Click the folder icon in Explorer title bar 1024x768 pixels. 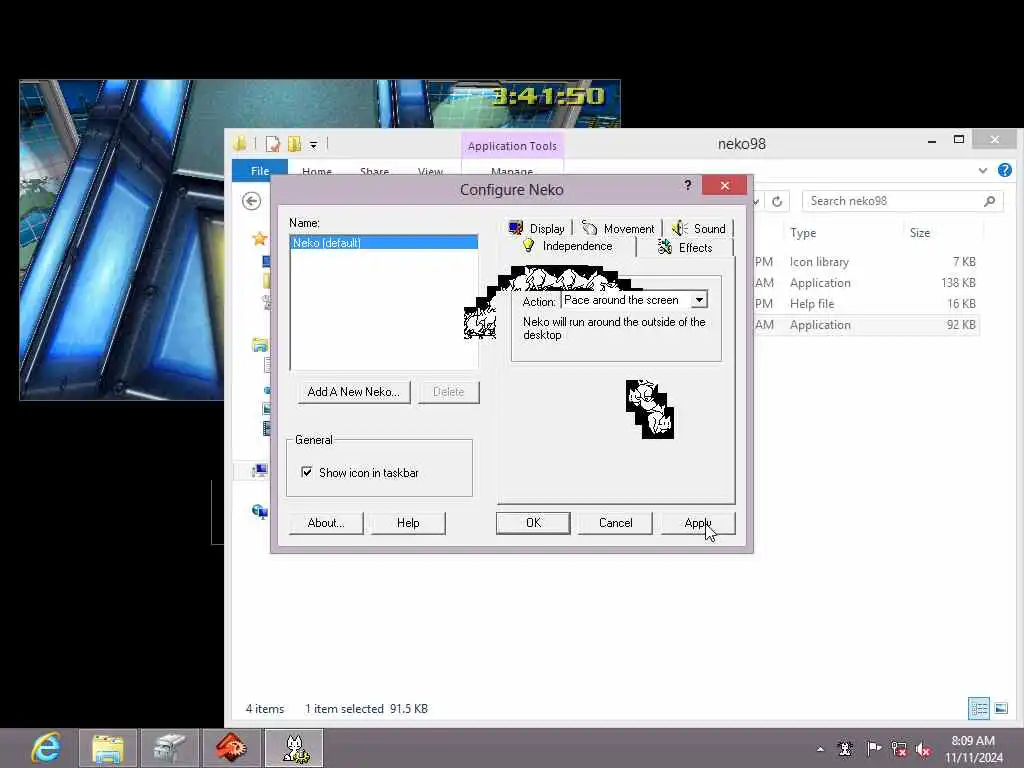click(x=240, y=143)
